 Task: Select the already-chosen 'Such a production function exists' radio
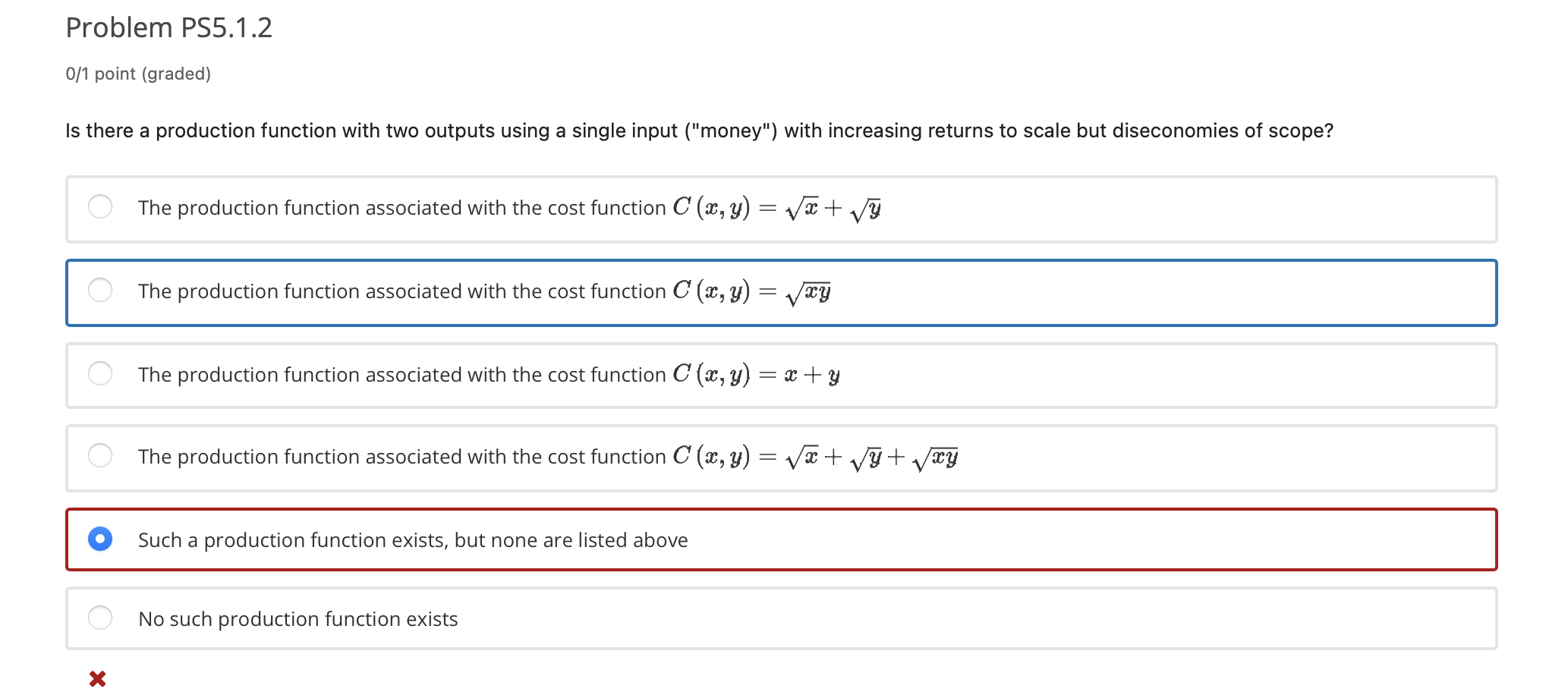tap(101, 539)
